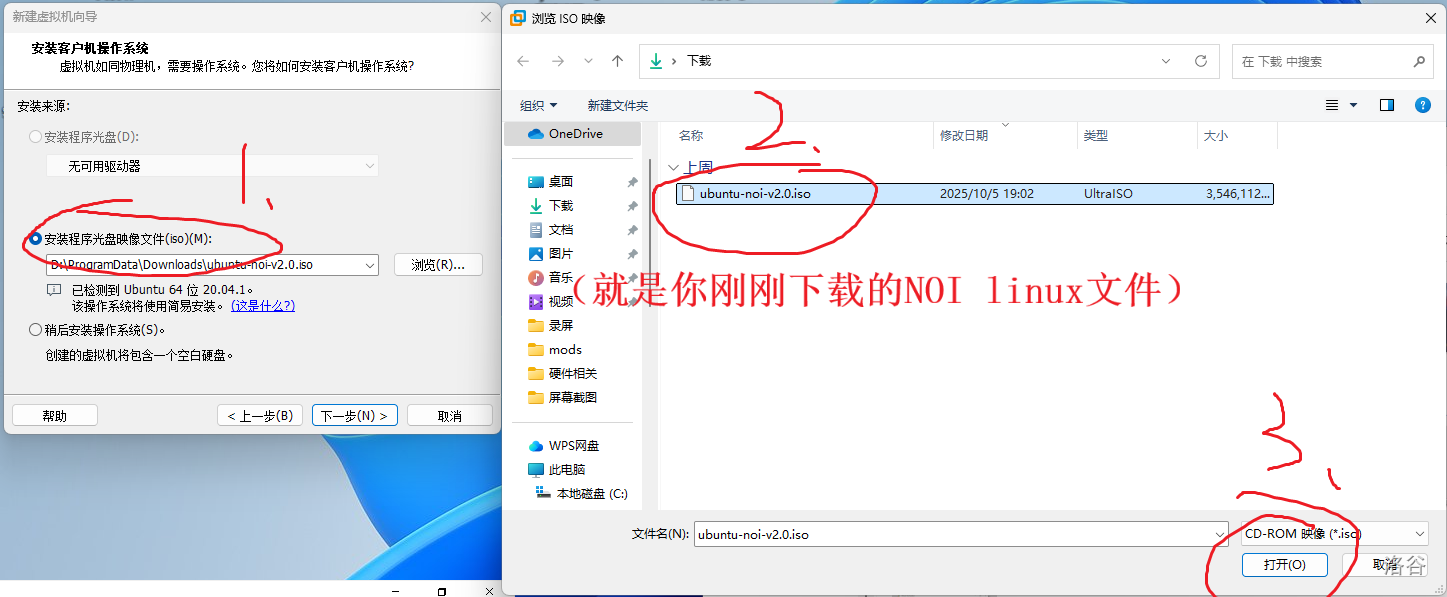Click the Back arrow in file browser
Viewport: 1447px width, 597px height.
(x=523, y=61)
